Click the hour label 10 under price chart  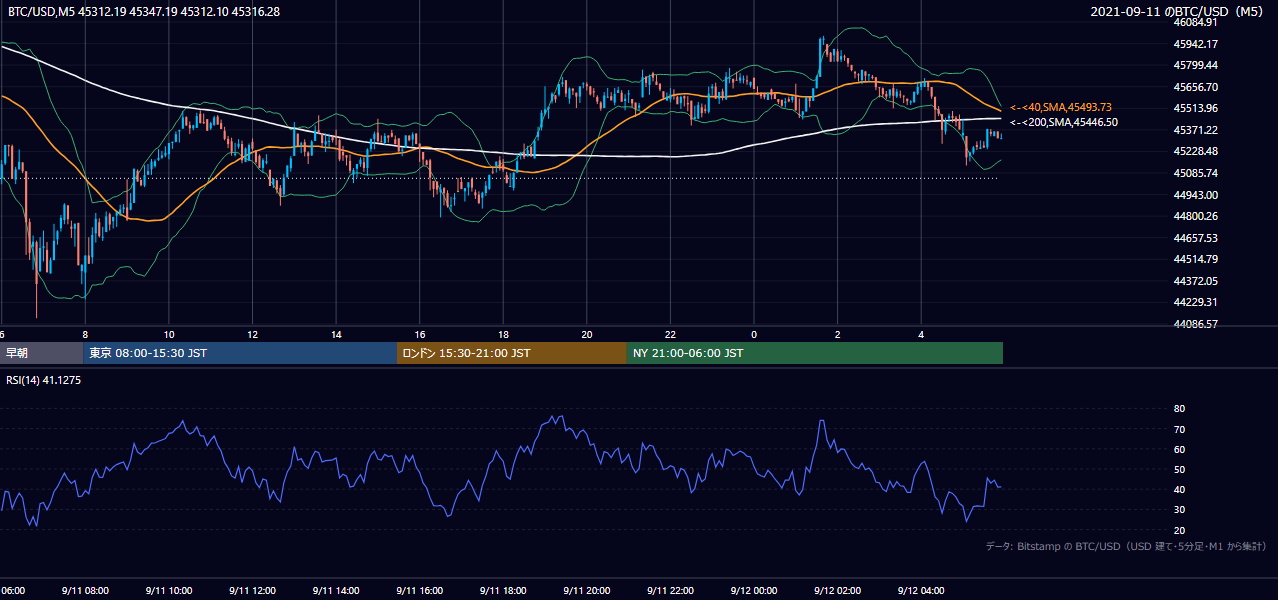[169, 334]
